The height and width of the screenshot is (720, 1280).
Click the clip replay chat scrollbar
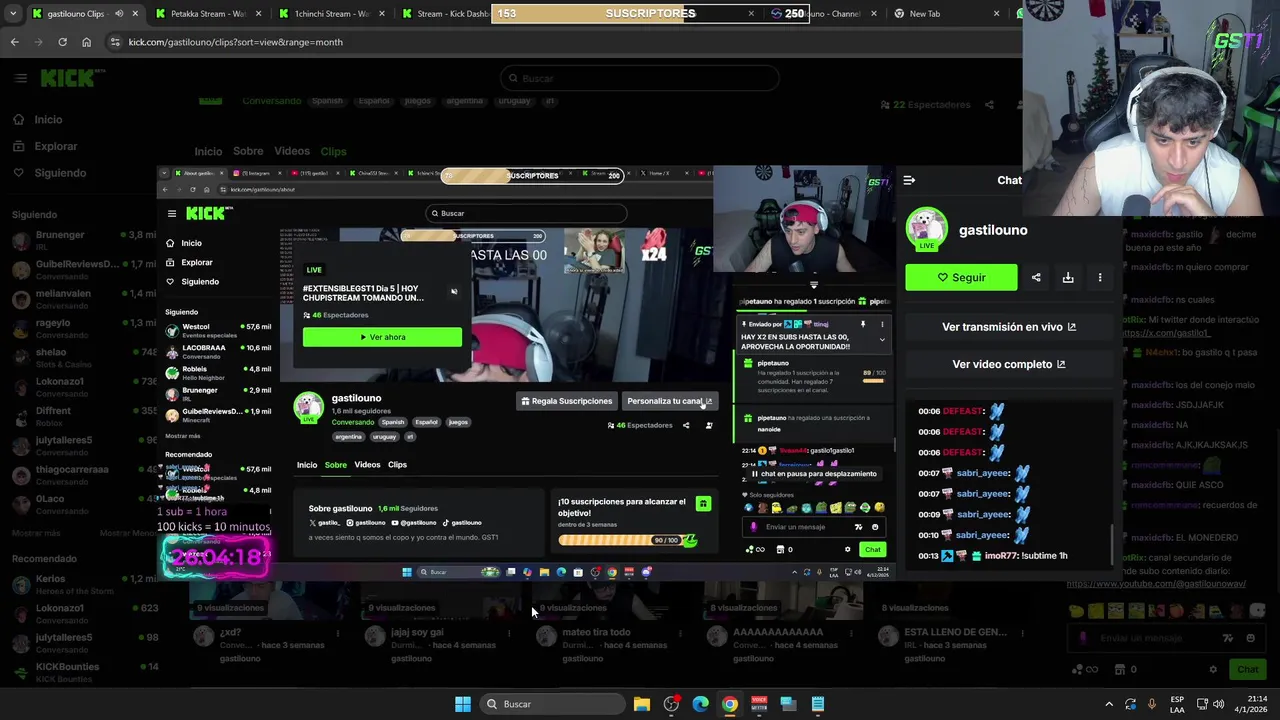tap(1111, 545)
